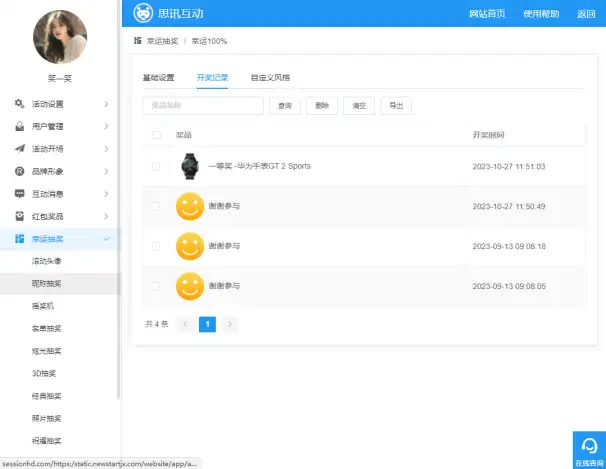Screen dimensions: 606x469
Task: Collapse the 幸运抽奖 menu chevron
Action: [x=106, y=239]
